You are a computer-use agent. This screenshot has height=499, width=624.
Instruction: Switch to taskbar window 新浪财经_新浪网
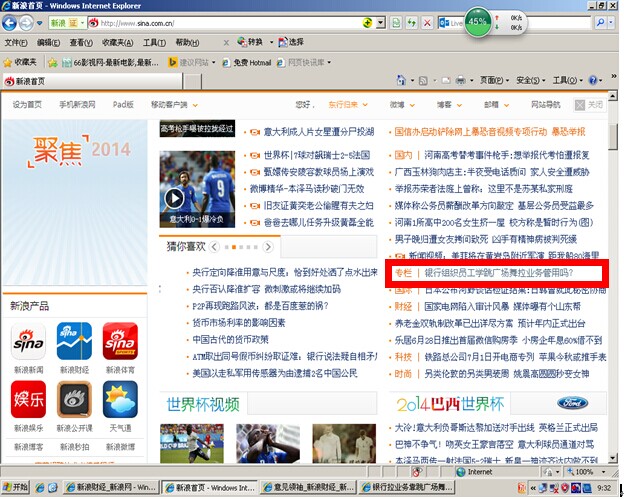111,487
